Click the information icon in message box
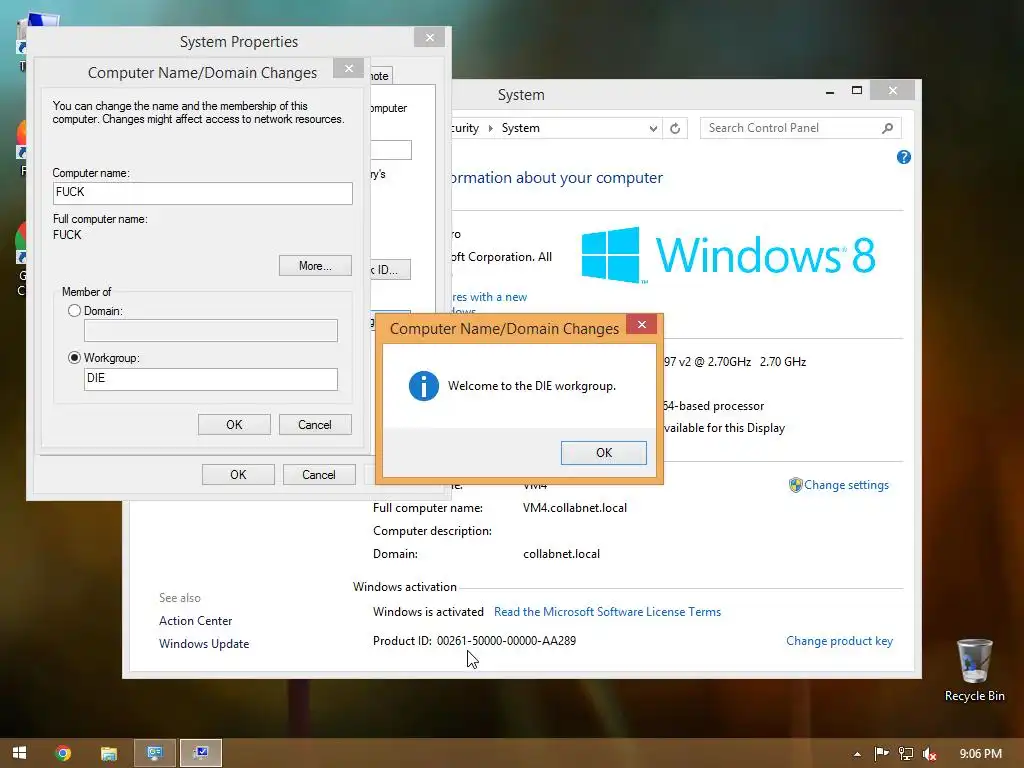 (x=423, y=386)
